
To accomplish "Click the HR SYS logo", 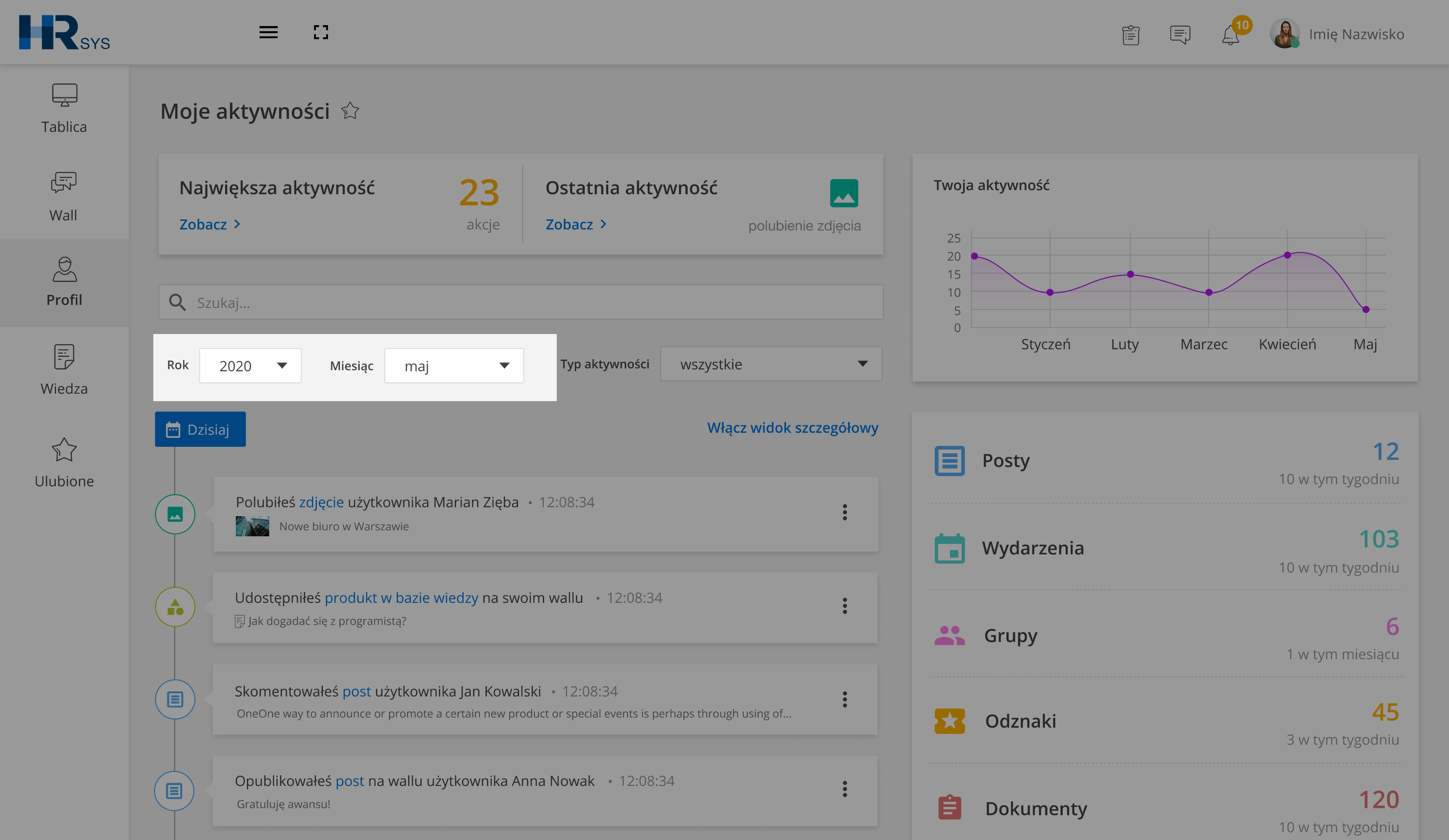I will click(x=64, y=33).
